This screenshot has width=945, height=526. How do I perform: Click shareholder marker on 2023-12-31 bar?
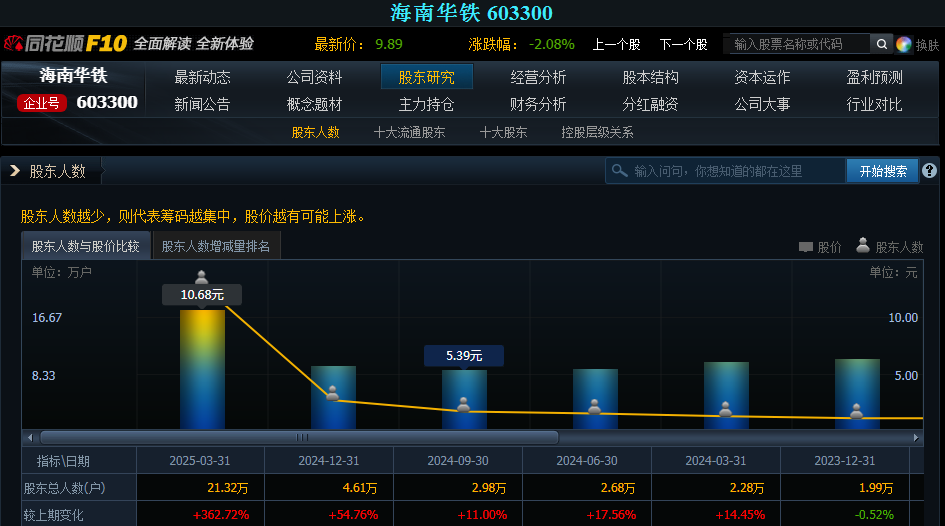(856, 412)
